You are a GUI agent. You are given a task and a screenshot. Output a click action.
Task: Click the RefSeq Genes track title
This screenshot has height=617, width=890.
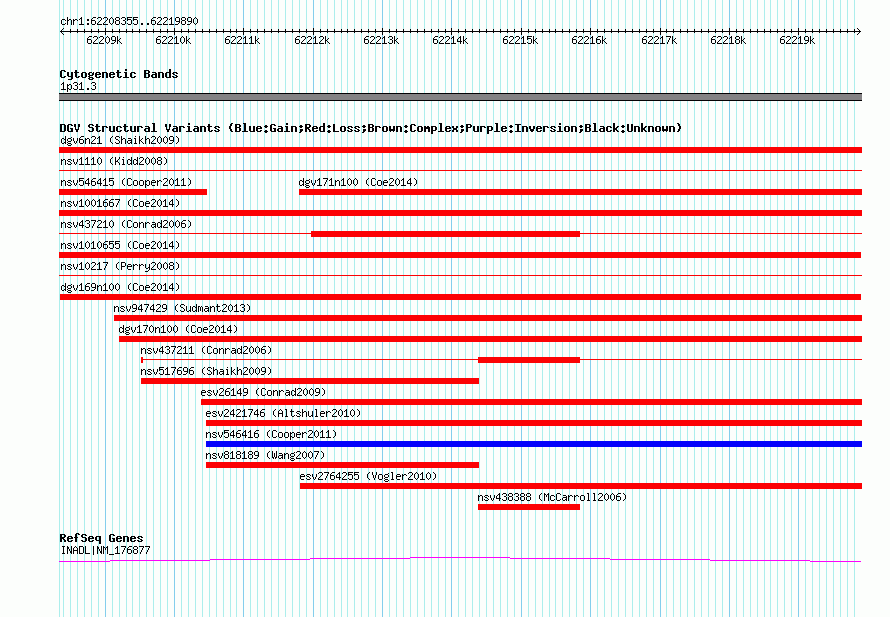pos(101,538)
